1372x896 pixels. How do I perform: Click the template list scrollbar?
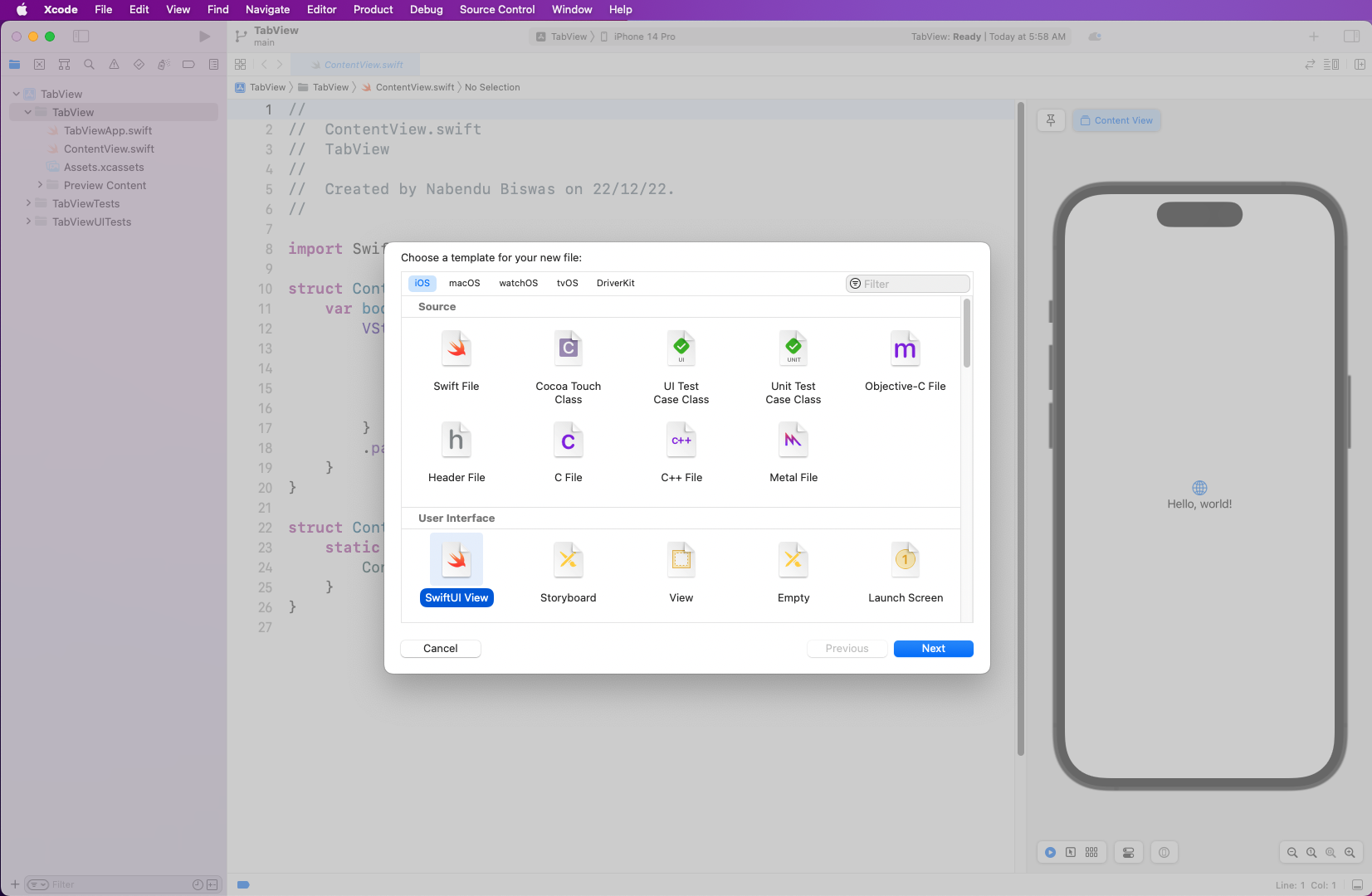point(967,334)
